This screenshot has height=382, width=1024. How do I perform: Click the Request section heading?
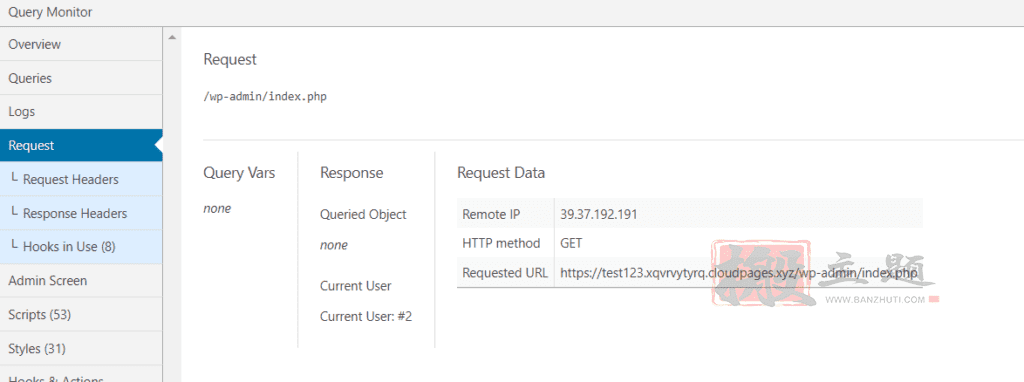point(230,59)
